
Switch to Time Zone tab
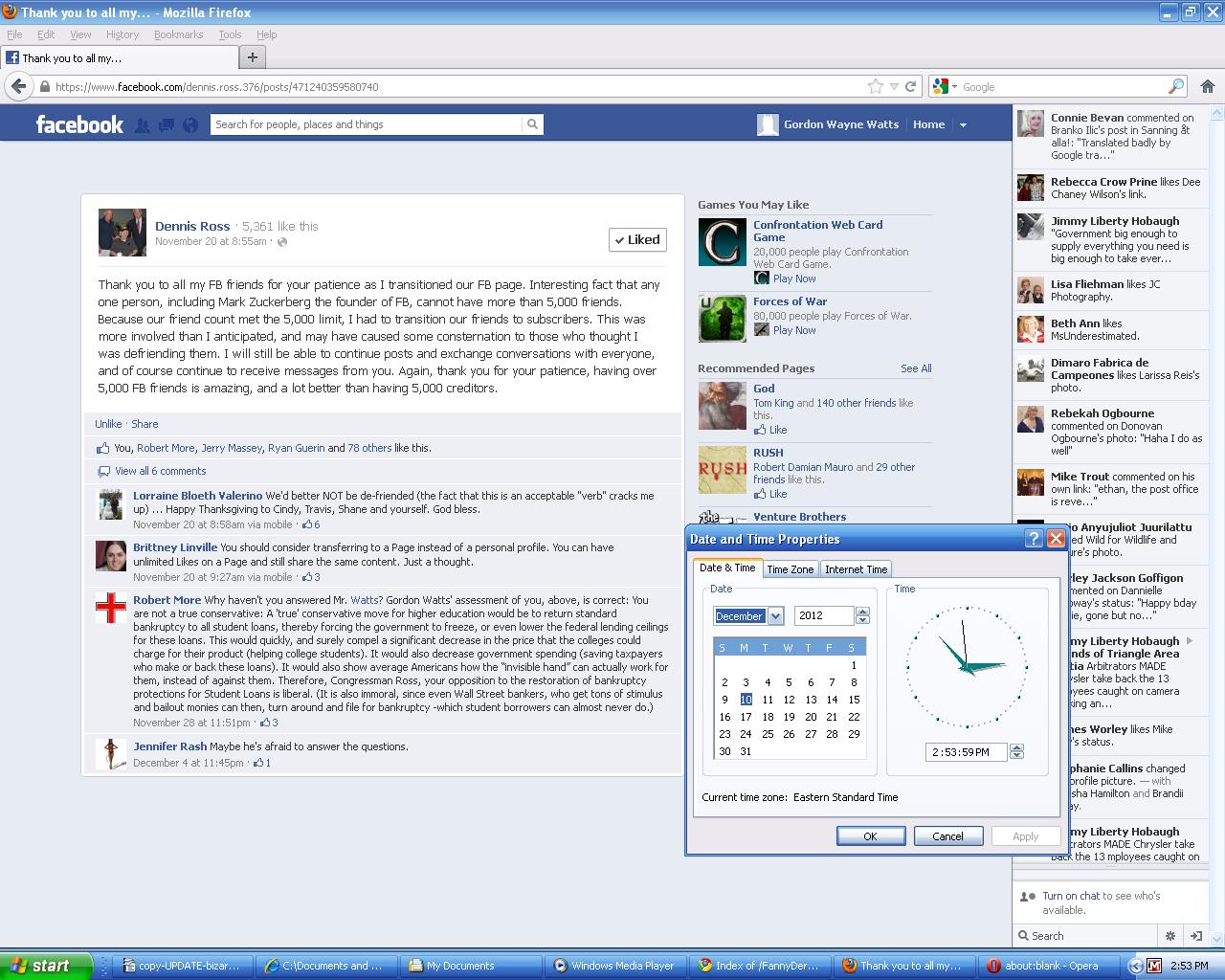point(791,569)
